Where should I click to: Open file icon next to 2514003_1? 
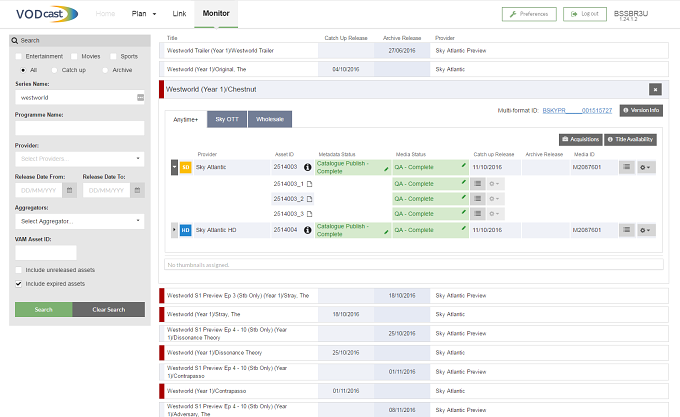click(x=310, y=184)
